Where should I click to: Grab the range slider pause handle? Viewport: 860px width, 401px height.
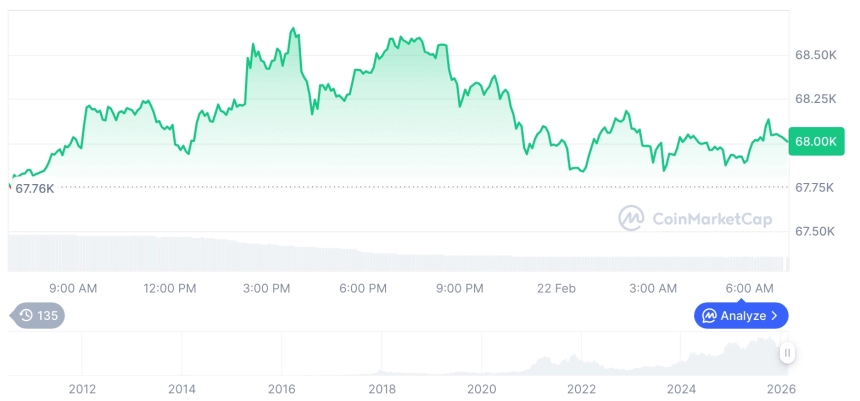[788, 352]
